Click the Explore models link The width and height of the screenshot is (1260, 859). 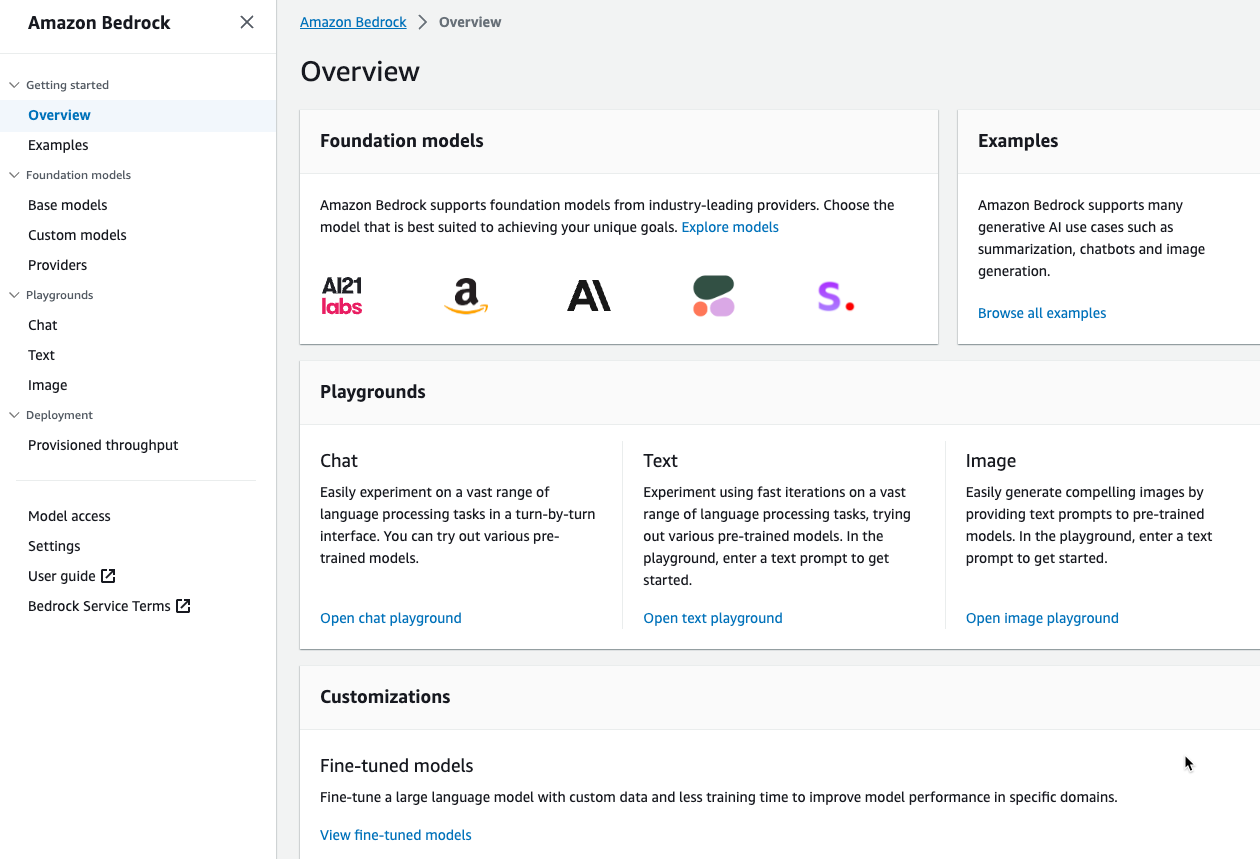coord(730,227)
